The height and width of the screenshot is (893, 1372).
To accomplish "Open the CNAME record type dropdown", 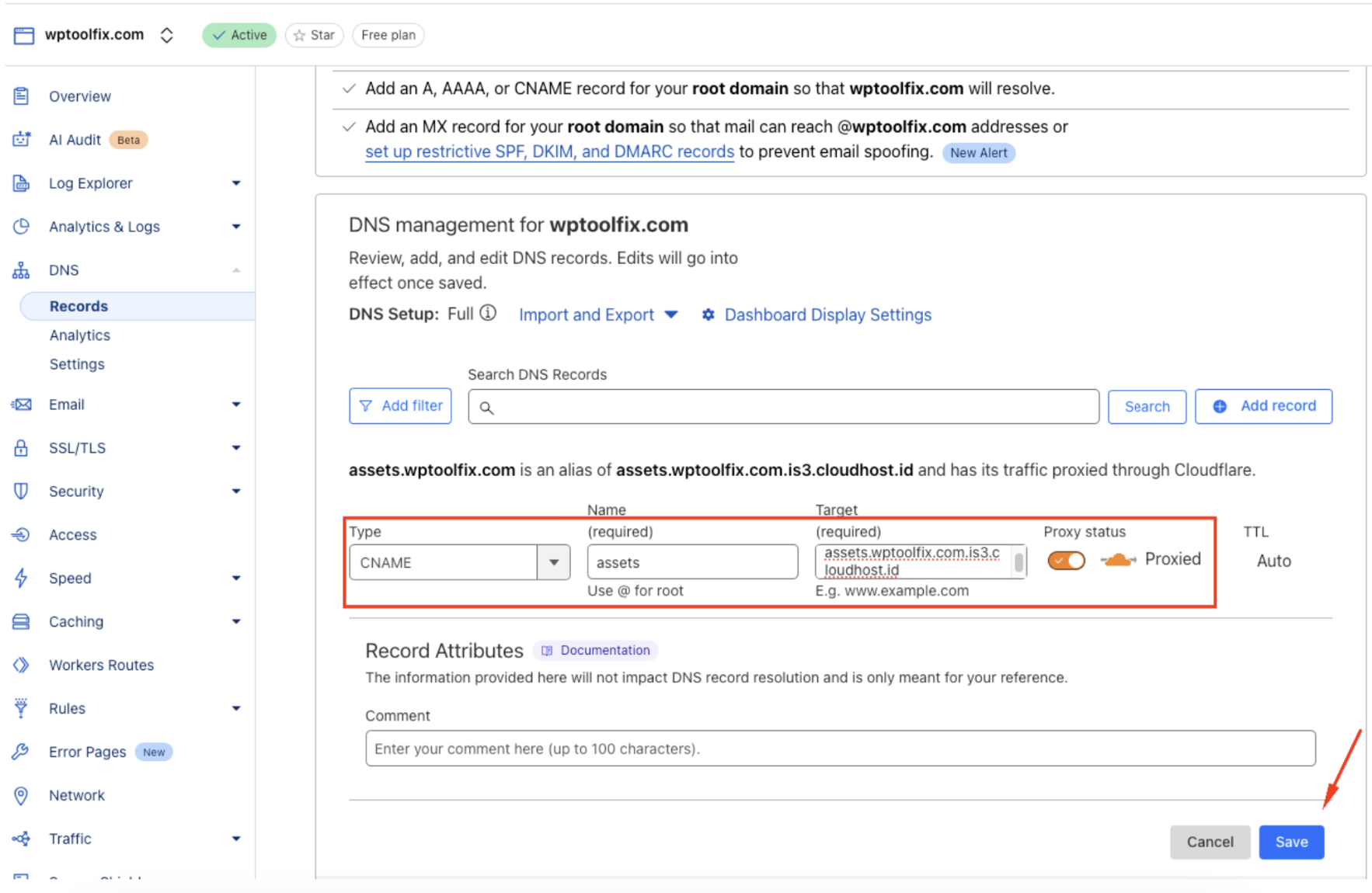I will [552, 562].
